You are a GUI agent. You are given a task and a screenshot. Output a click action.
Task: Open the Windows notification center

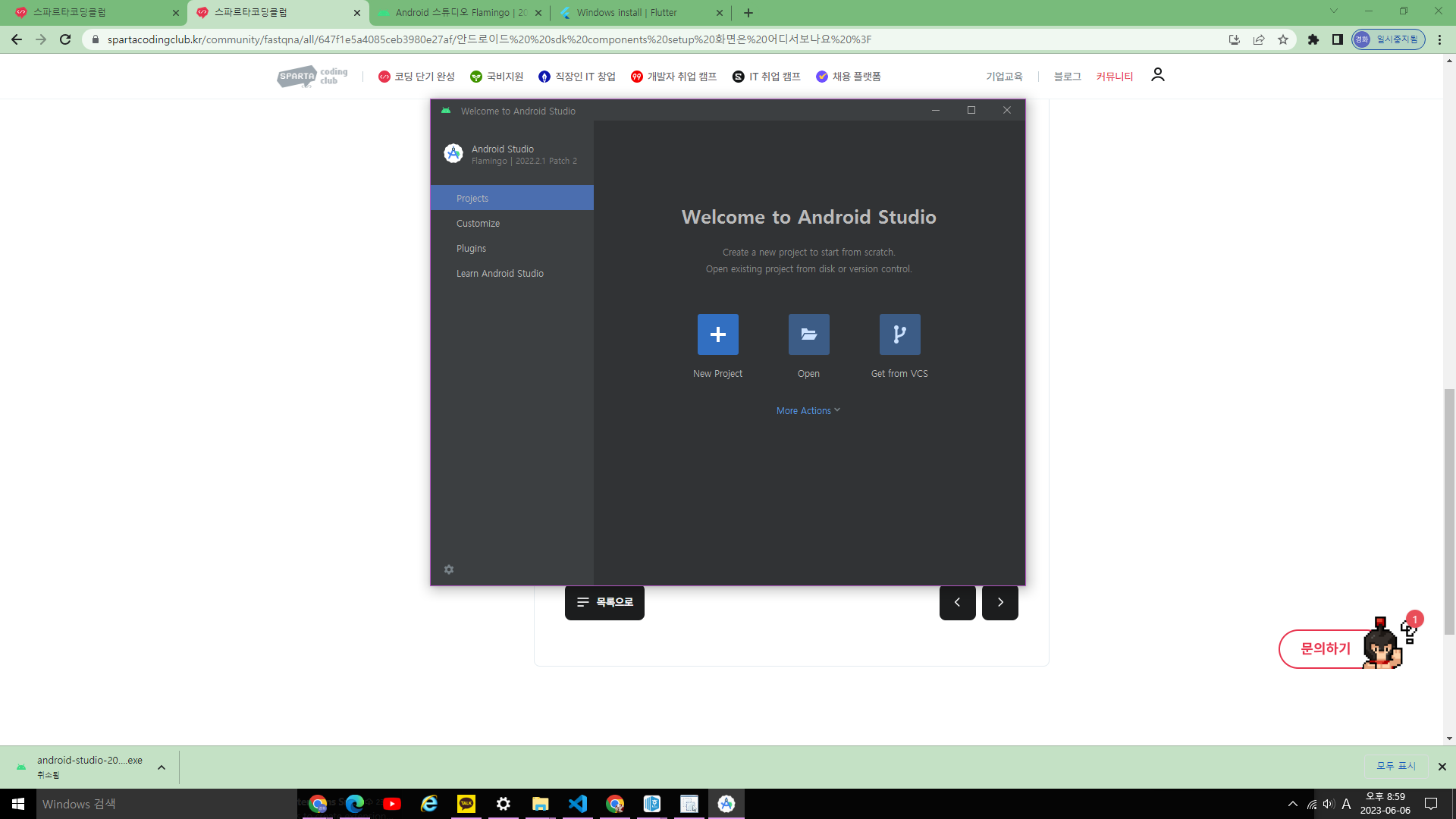1432,804
